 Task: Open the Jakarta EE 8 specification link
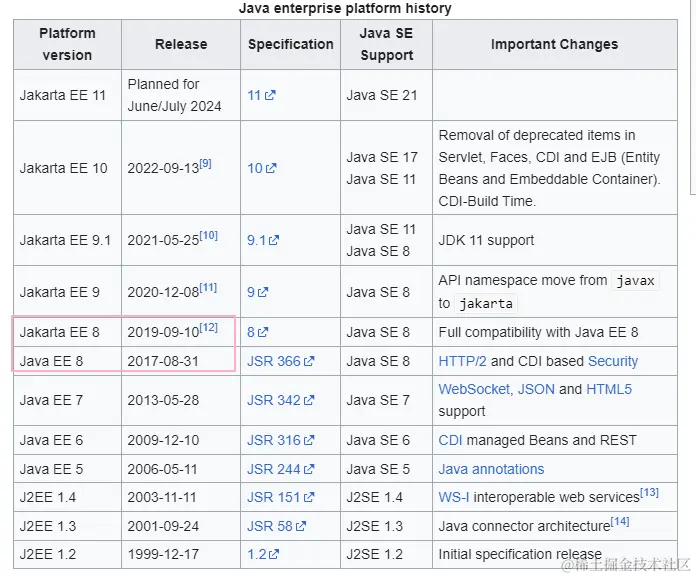(257, 332)
